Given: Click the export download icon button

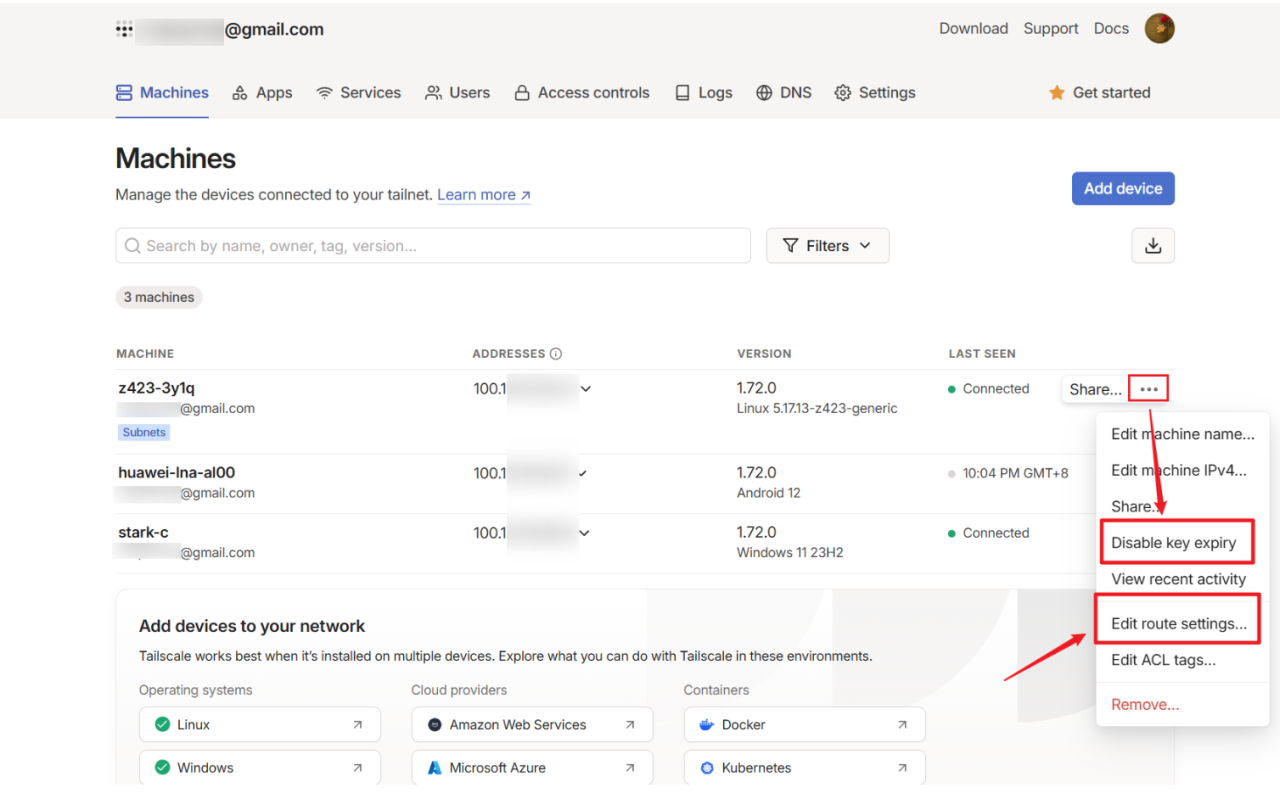Looking at the screenshot, I should tap(1152, 246).
